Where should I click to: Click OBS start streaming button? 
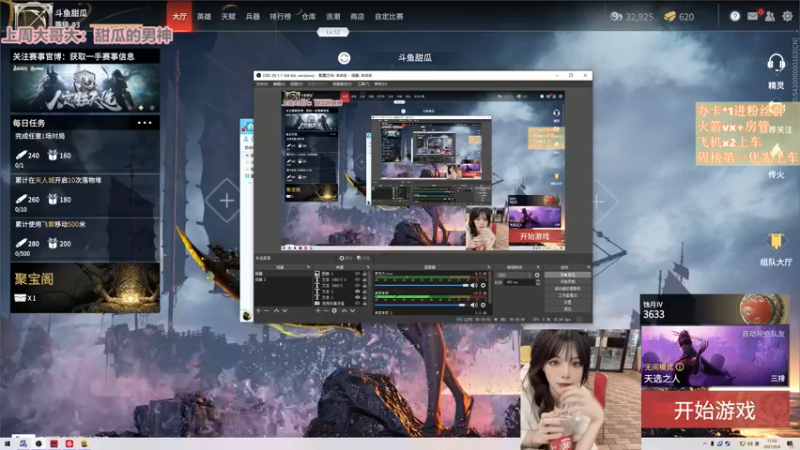567,274
